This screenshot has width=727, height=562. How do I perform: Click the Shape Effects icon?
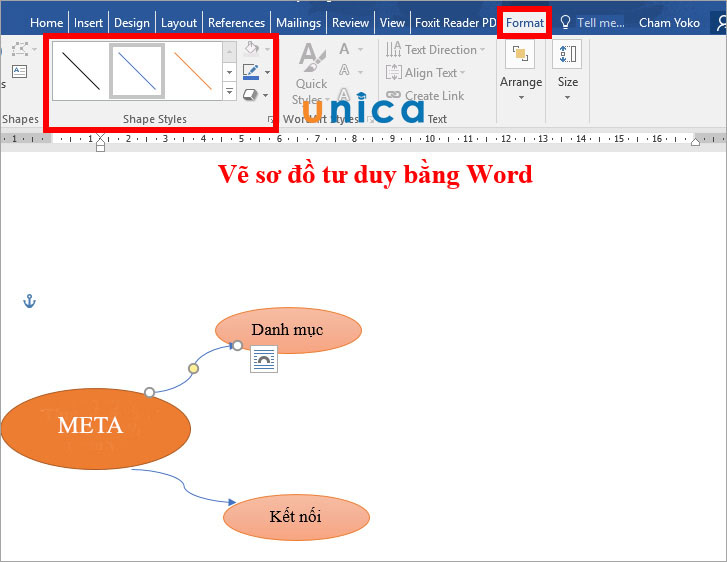(250, 95)
